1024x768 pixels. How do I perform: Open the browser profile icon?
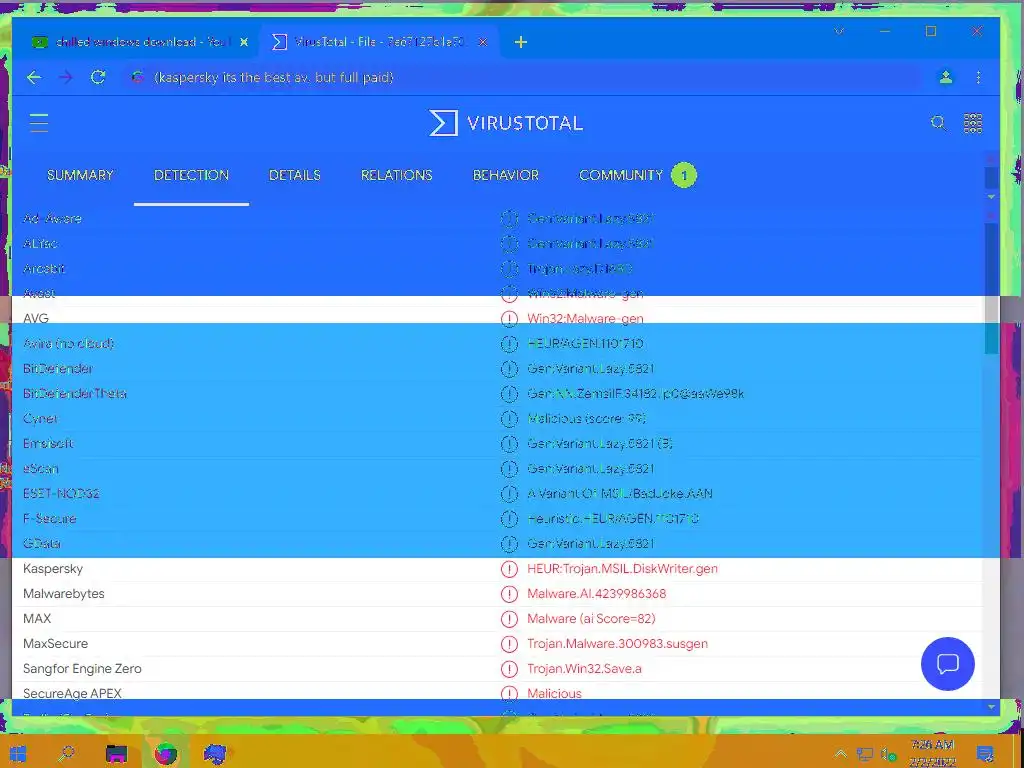(945, 78)
